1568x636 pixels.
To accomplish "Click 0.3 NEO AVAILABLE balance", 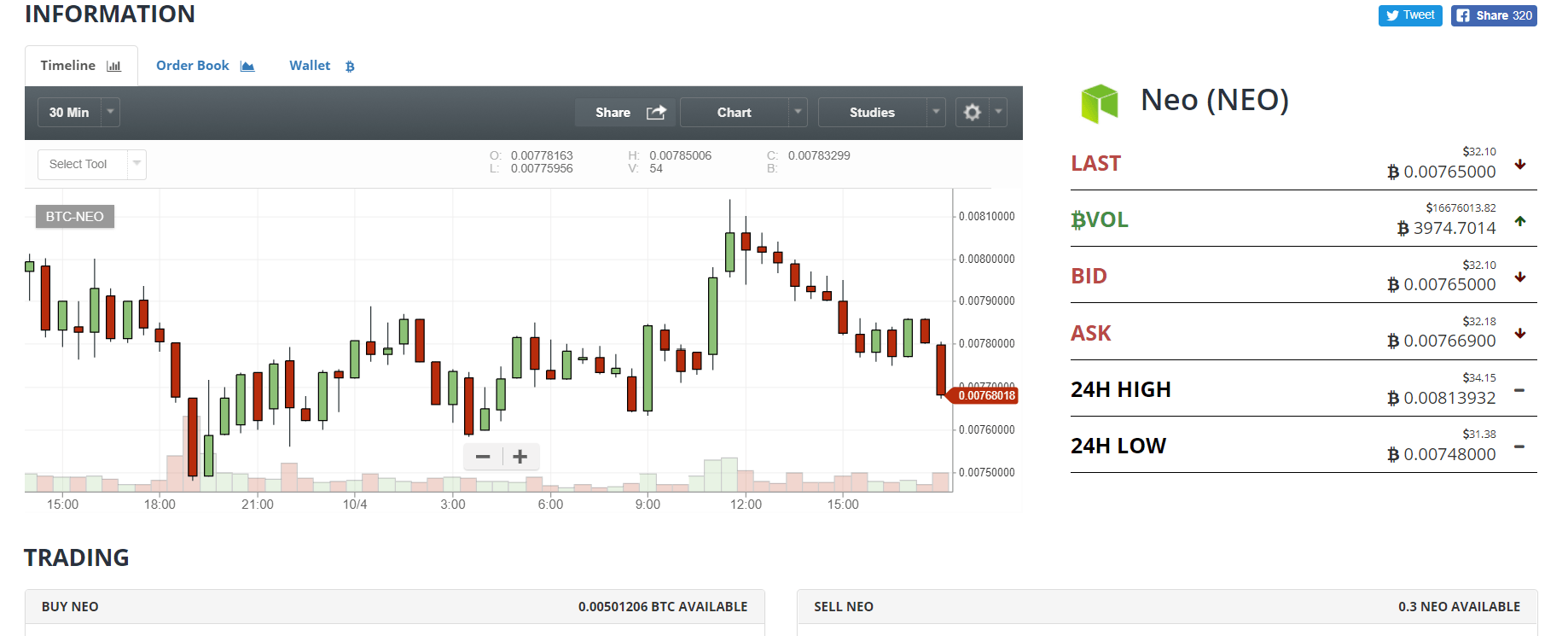I will click(1459, 607).
